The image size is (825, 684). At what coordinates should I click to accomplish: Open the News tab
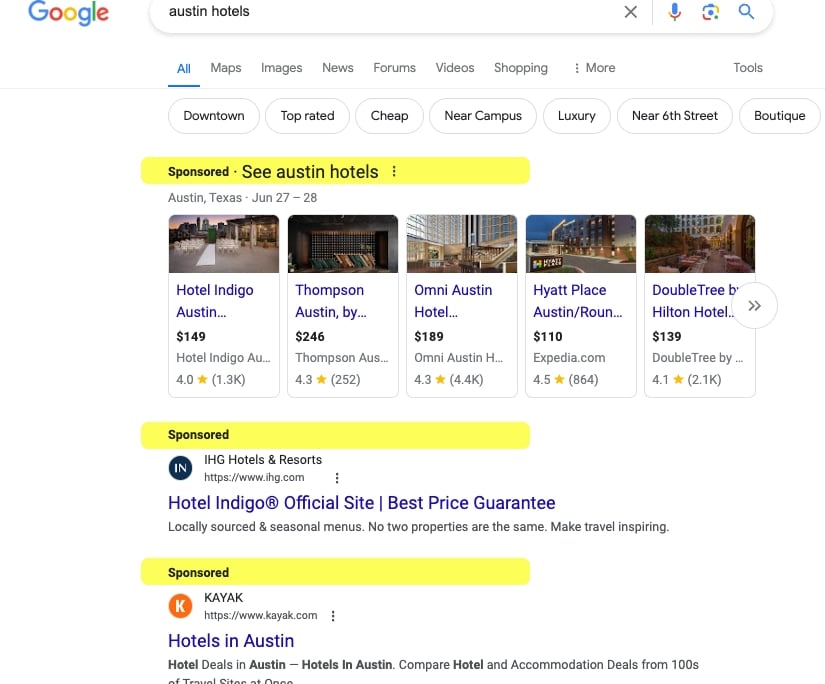[x=338, y=68]
